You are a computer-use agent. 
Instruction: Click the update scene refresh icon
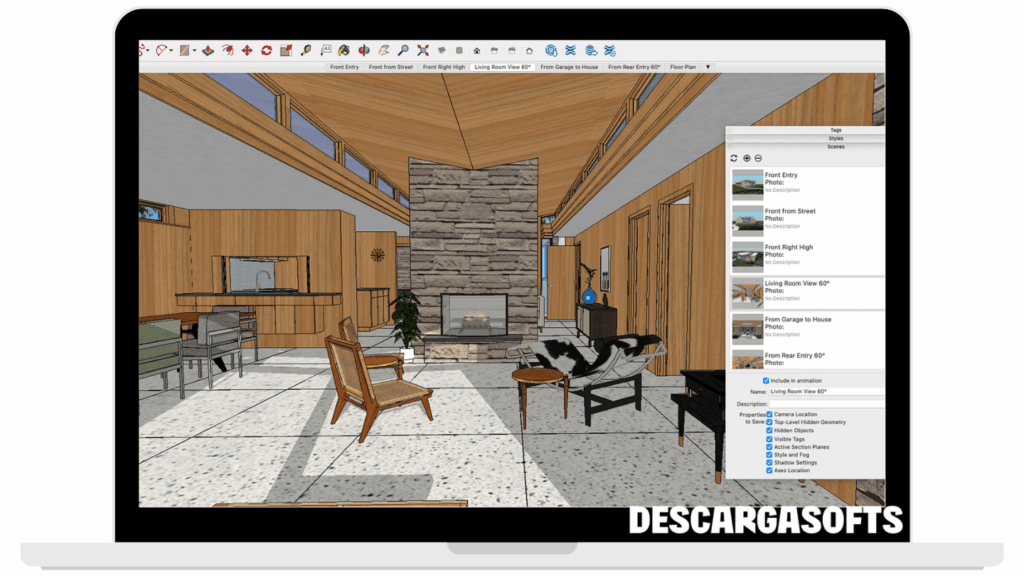click(734, 158)
